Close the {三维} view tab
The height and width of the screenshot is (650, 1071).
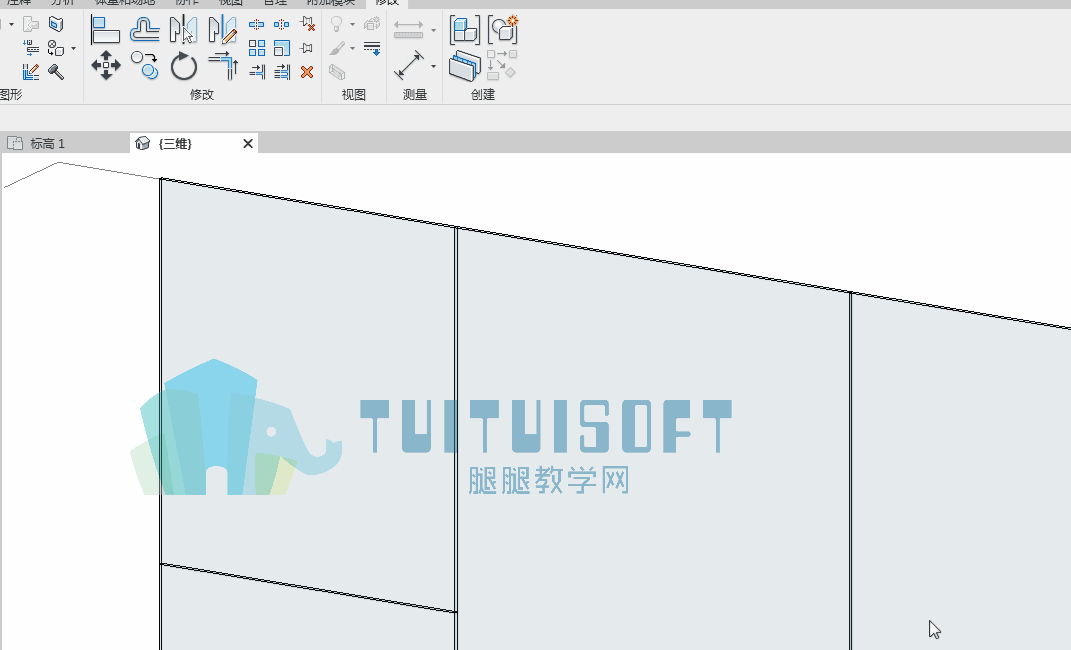tap(248, 143)
